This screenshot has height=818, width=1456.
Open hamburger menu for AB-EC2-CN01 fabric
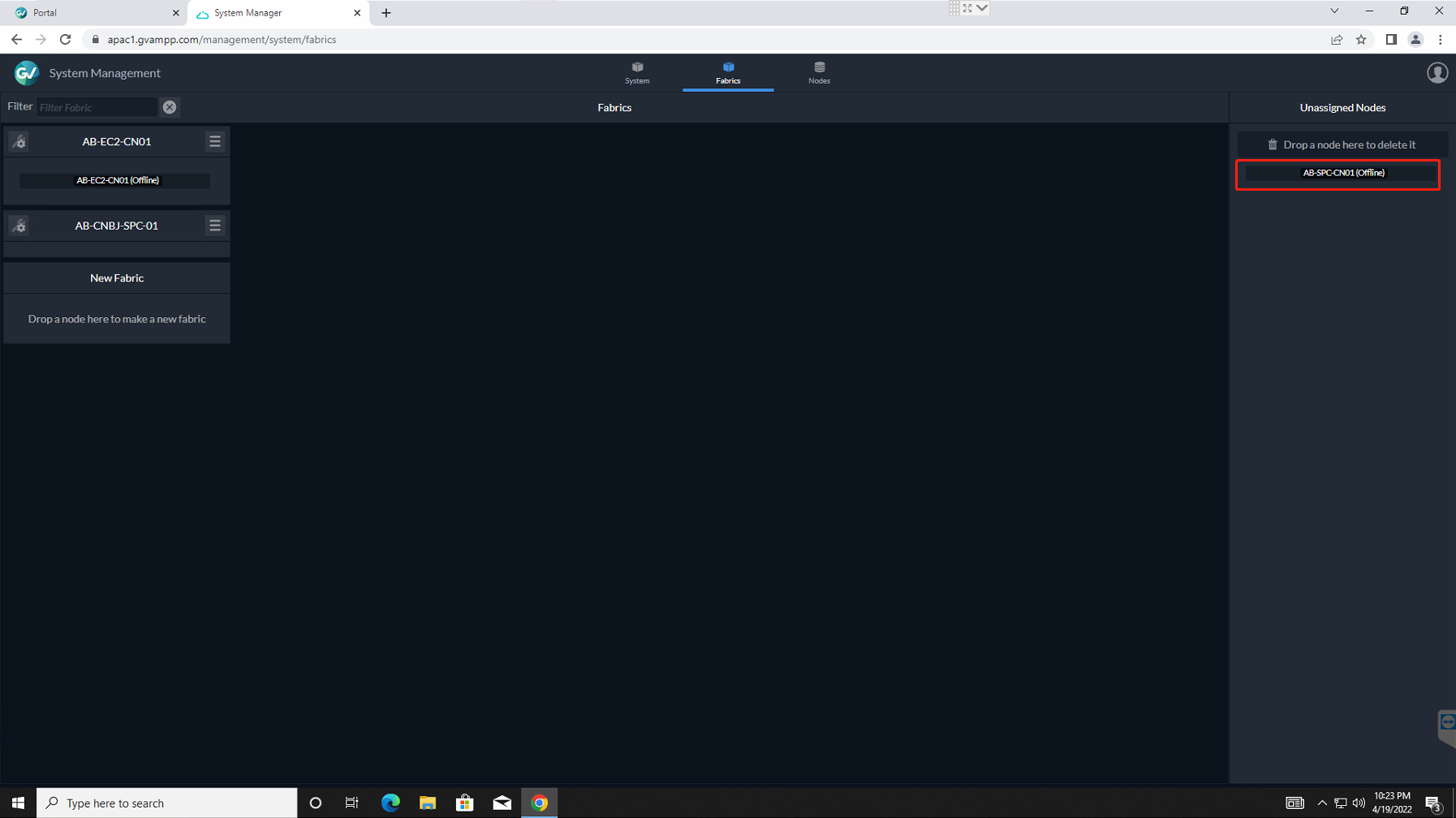click(215, 142)
